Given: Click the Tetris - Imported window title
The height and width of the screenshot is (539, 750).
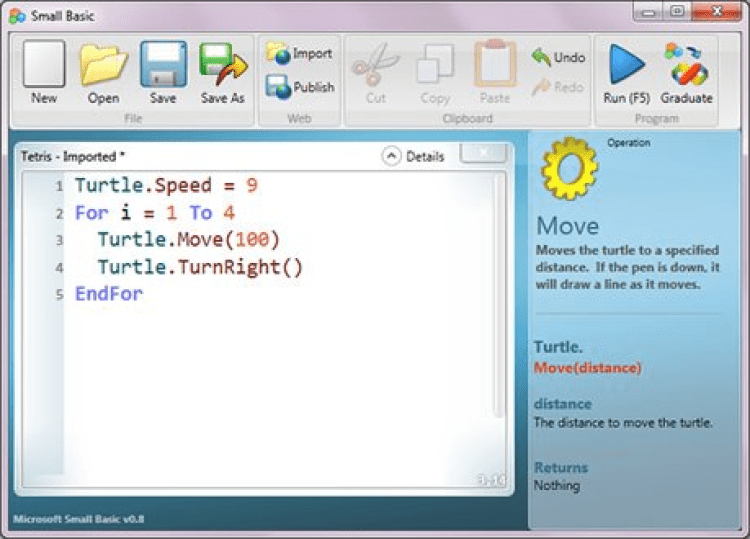Looking at the screenshot, I should click(73, 156).
